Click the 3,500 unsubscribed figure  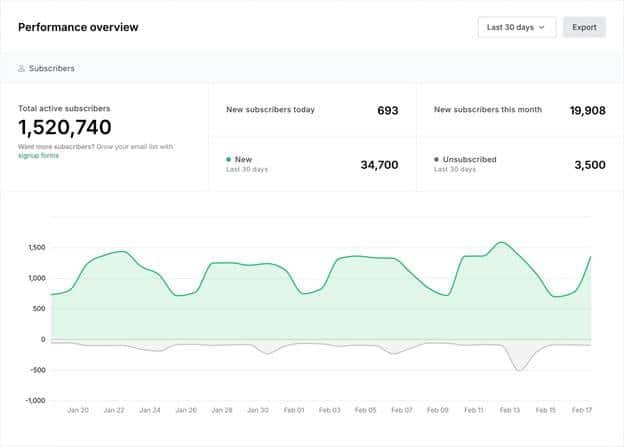[x=589, y=165]
